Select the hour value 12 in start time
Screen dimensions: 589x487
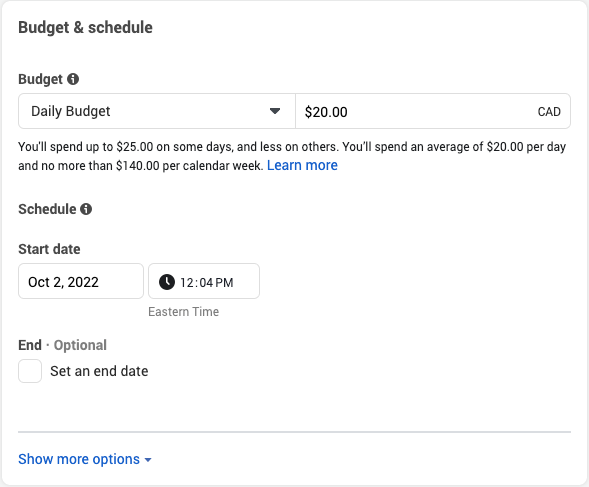click(x=187, y=283)
